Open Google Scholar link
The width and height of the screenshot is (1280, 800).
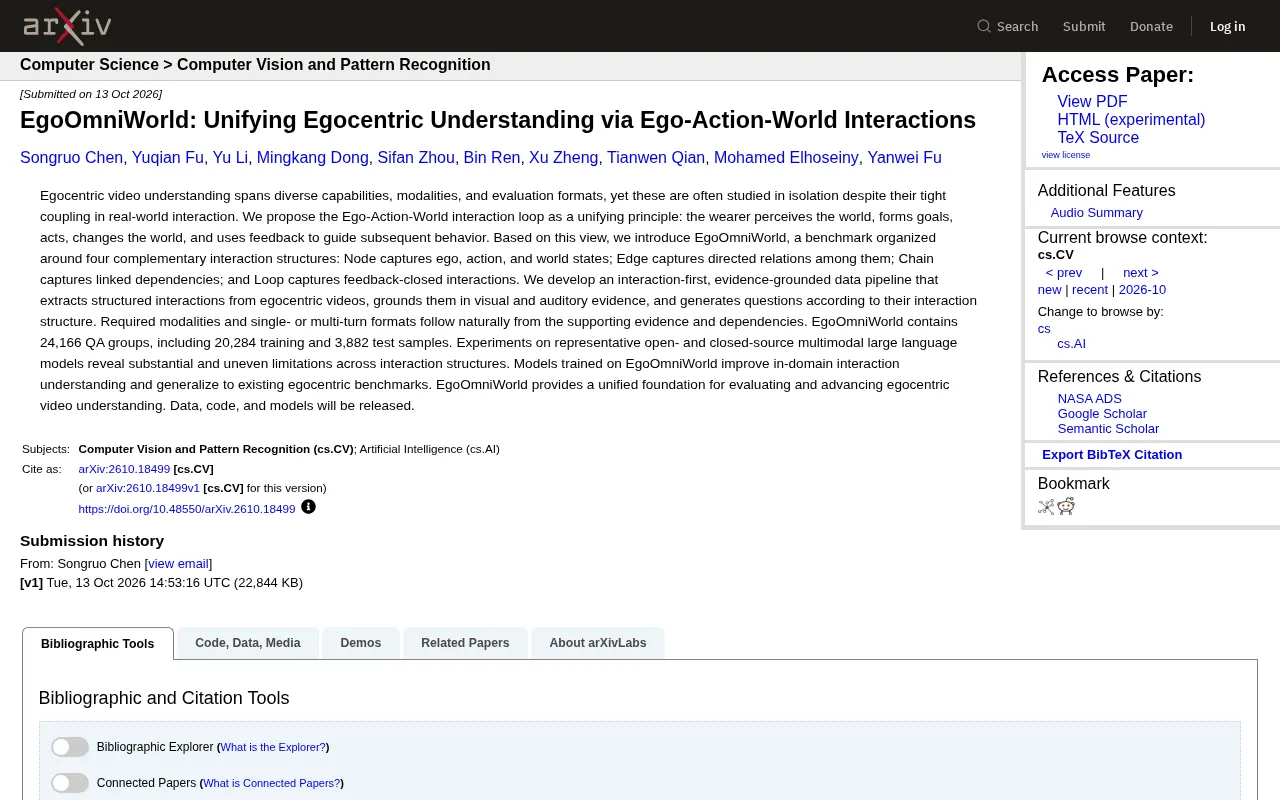[x=1102, y=414]
